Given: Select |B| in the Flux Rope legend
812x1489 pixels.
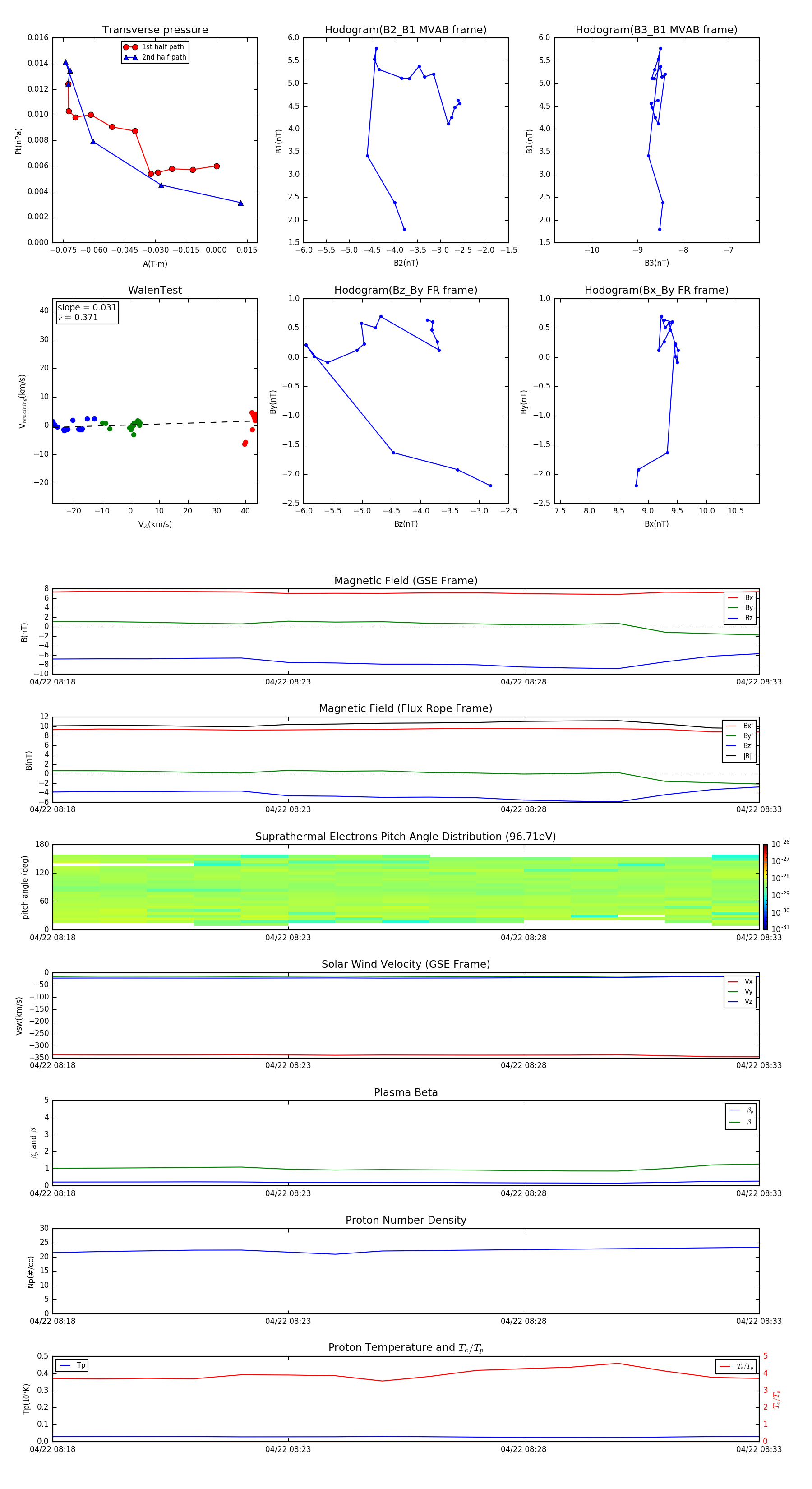Looking at the screenshot, I should [740, 756].
